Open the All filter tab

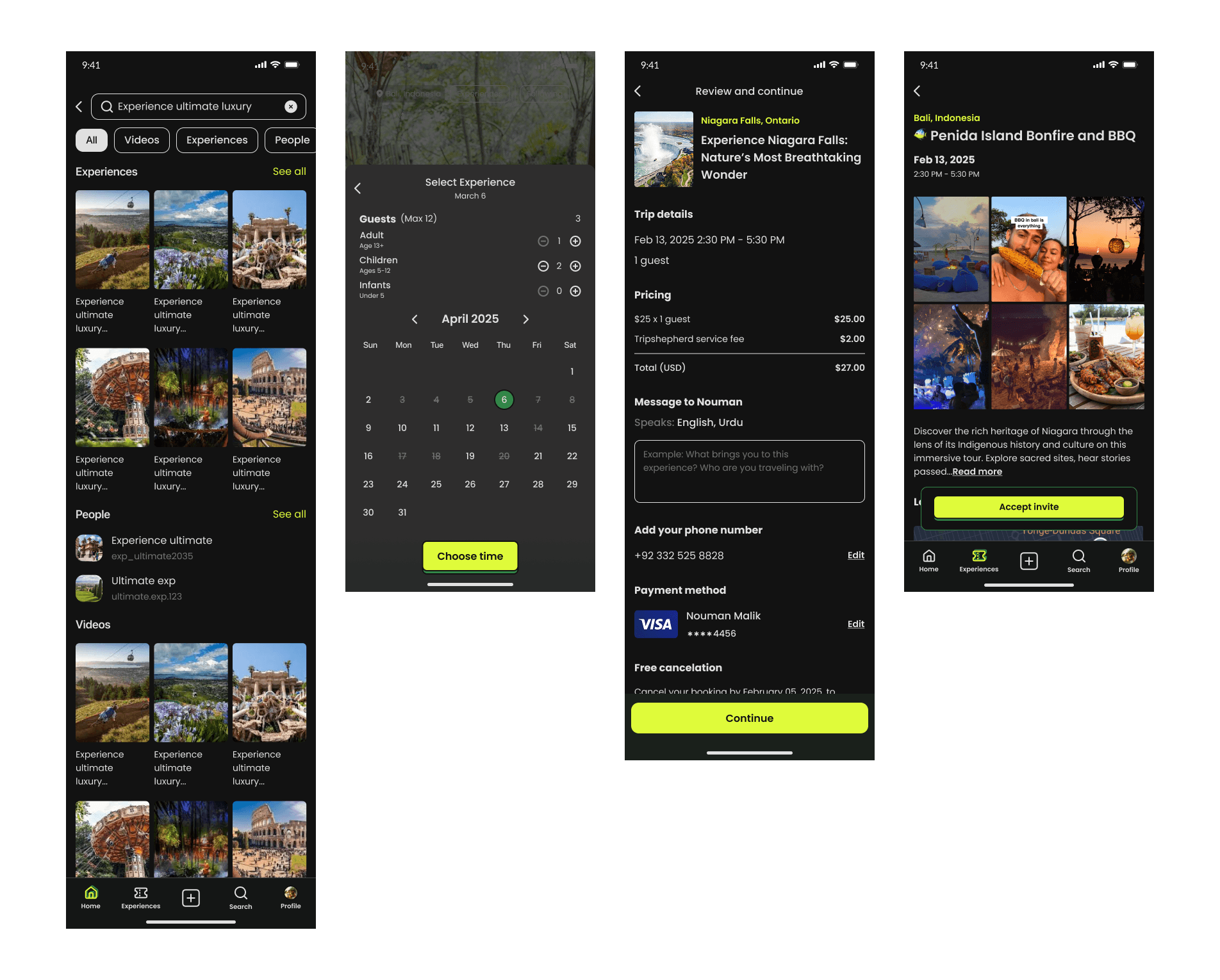pyautogui.click(x=91, y=140)
